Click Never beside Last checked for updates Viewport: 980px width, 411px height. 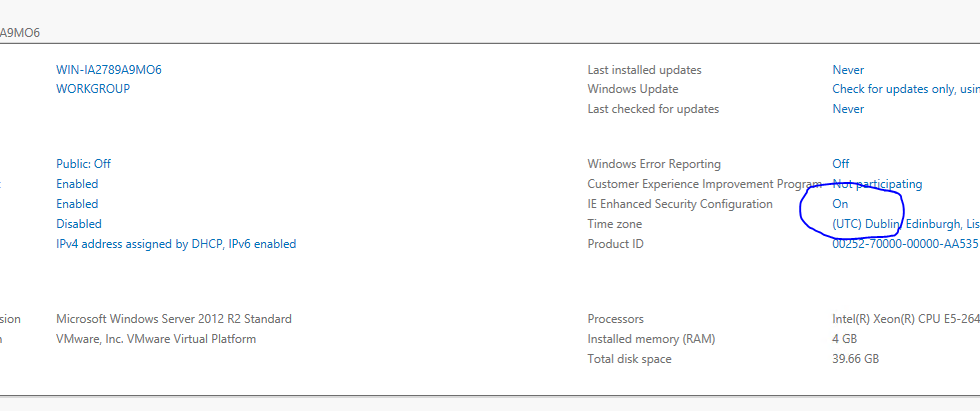tap(848, 109)
